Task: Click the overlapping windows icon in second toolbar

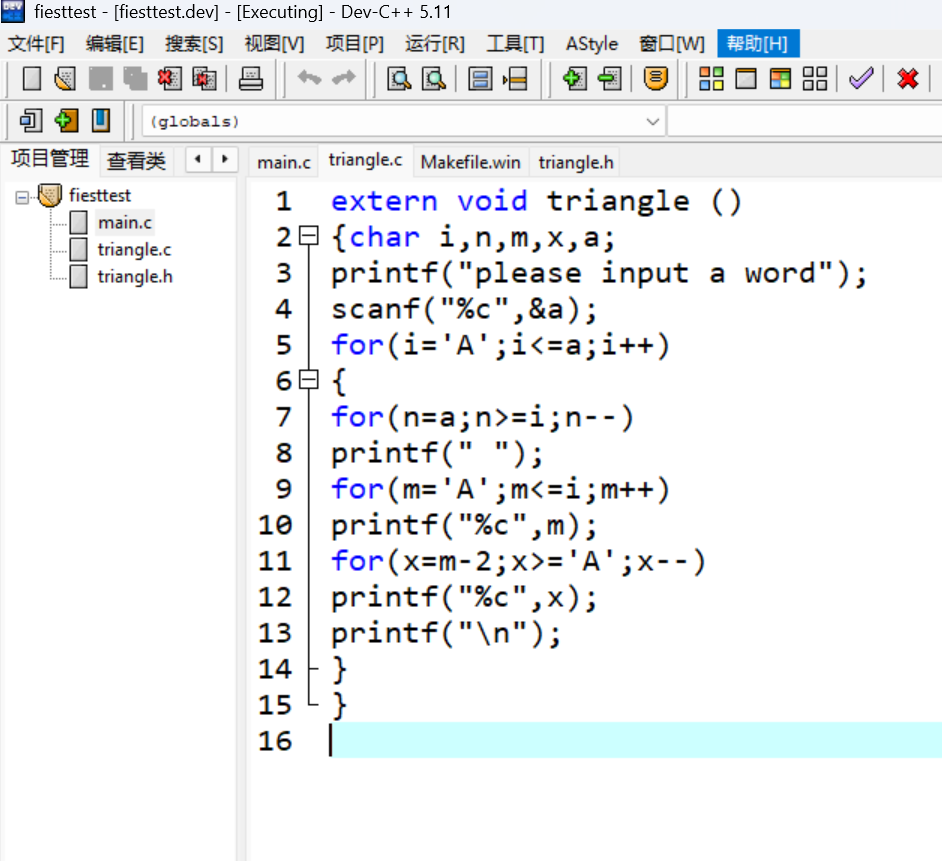Action: (31, 120)
